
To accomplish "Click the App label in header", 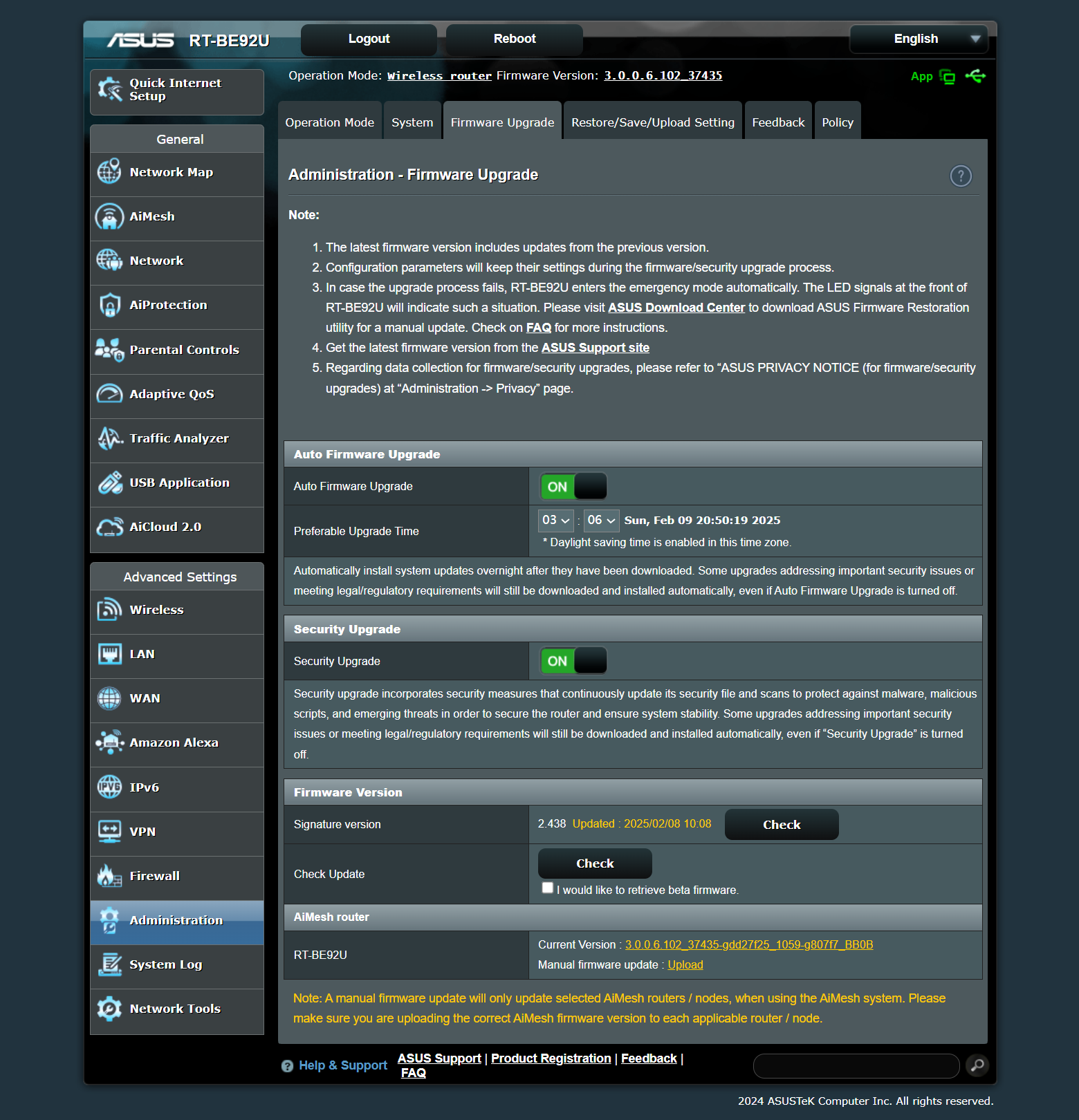I will [922, 77].
